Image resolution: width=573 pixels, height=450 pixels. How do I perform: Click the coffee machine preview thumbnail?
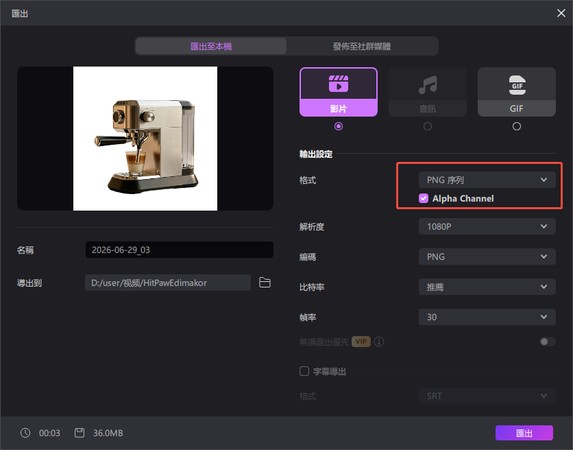(145, 139)
